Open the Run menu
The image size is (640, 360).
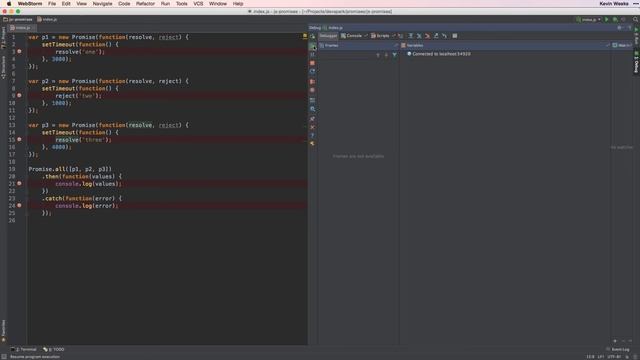[165, 4]
